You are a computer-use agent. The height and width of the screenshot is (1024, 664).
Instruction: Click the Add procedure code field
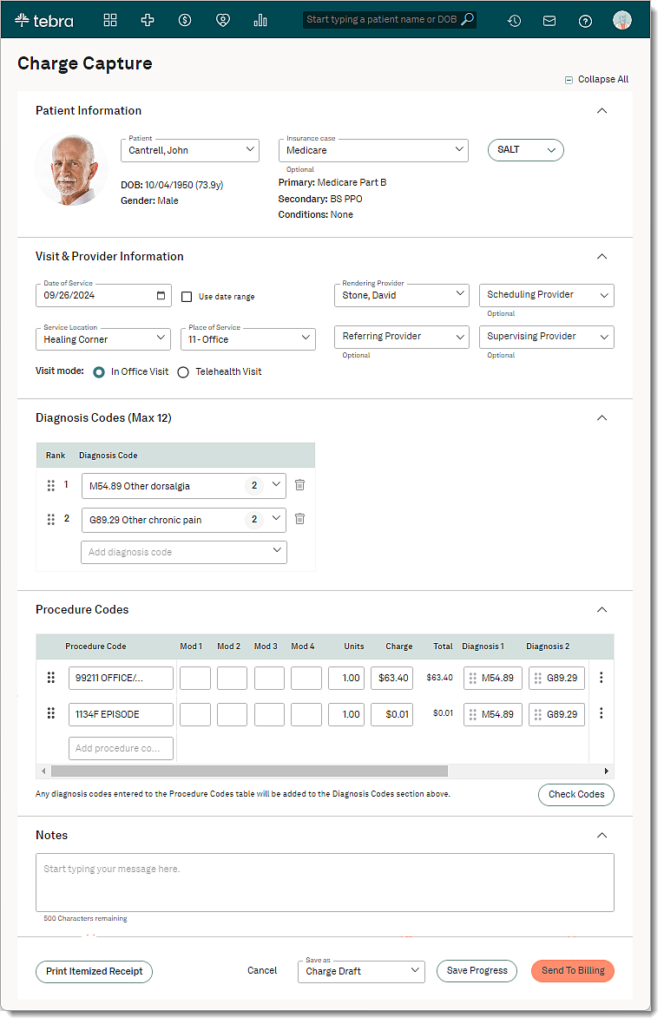(121, 748)
